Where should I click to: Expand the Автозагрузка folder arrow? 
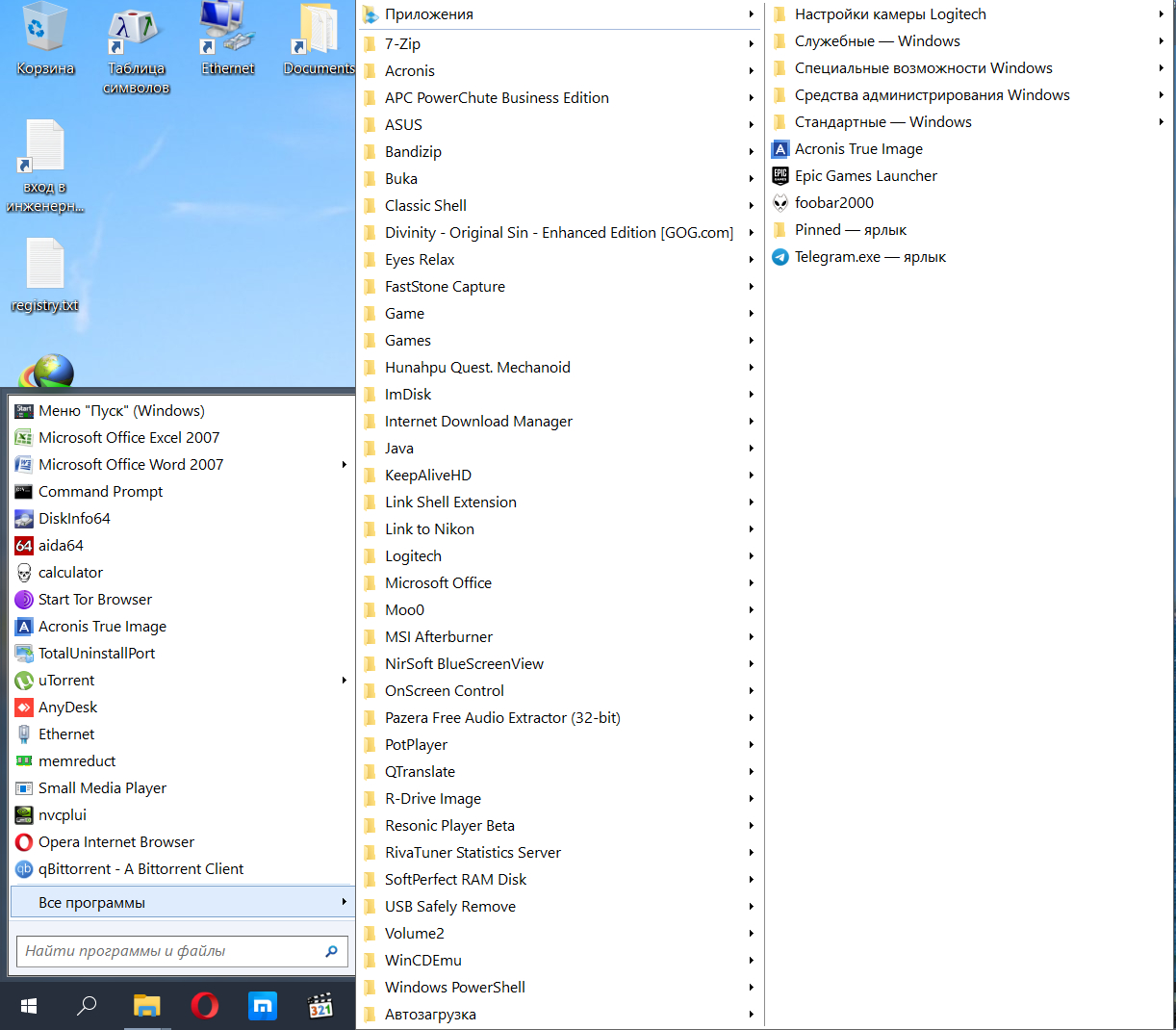click(752, 1015)
